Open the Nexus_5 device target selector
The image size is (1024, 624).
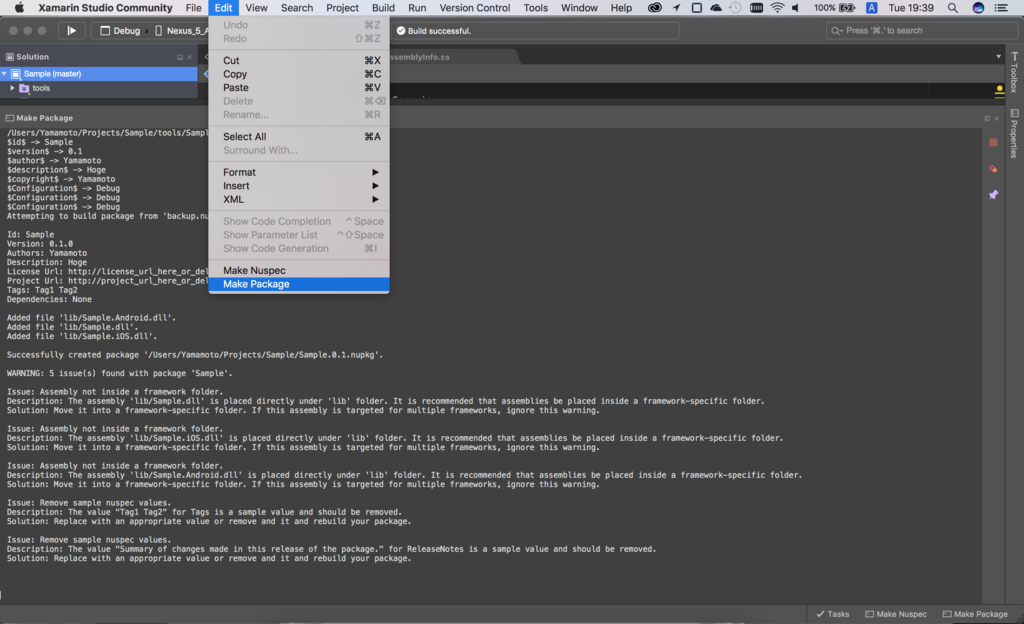[182, 31]
